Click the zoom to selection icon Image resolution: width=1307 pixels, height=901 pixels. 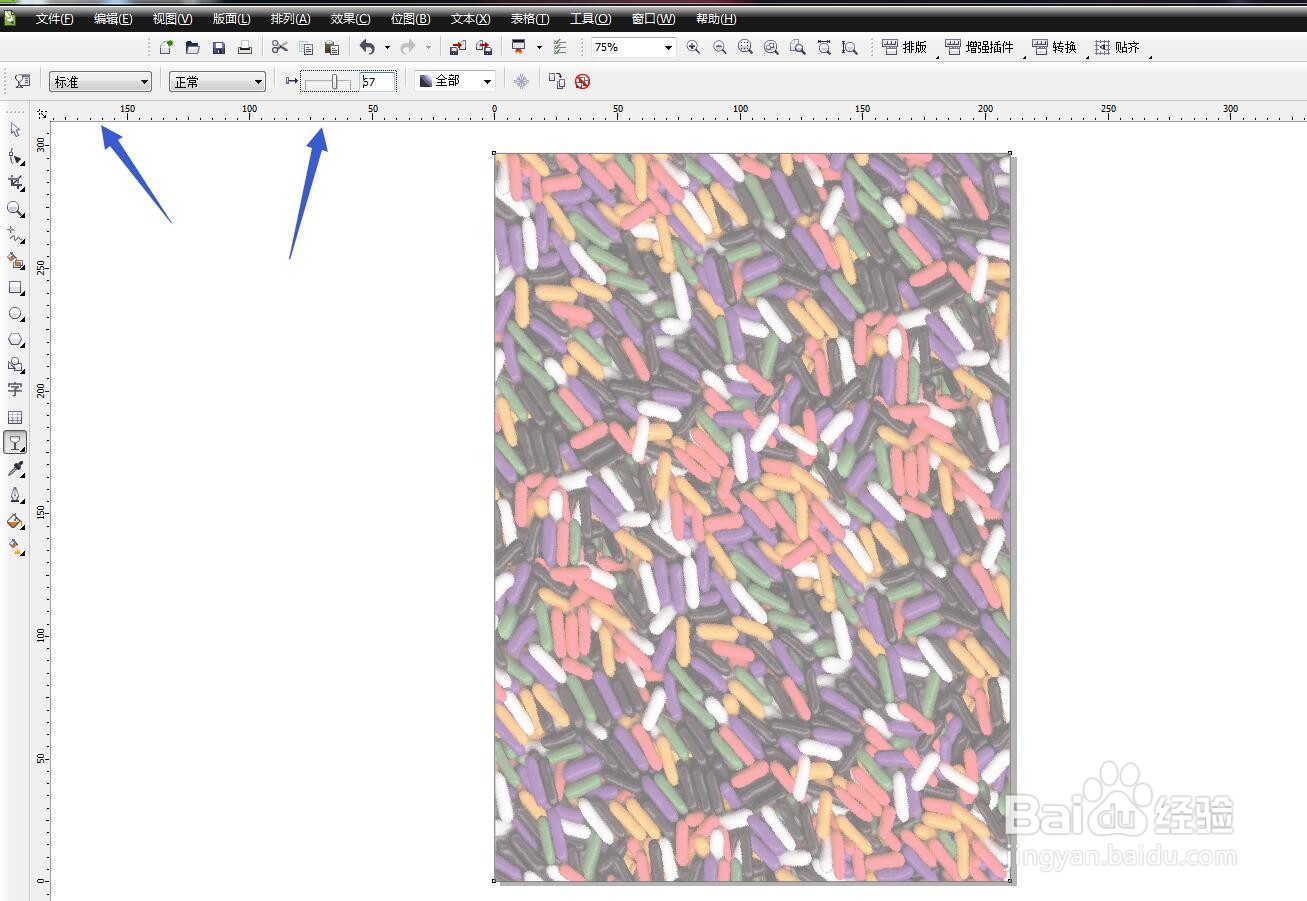tap(745, 47)
